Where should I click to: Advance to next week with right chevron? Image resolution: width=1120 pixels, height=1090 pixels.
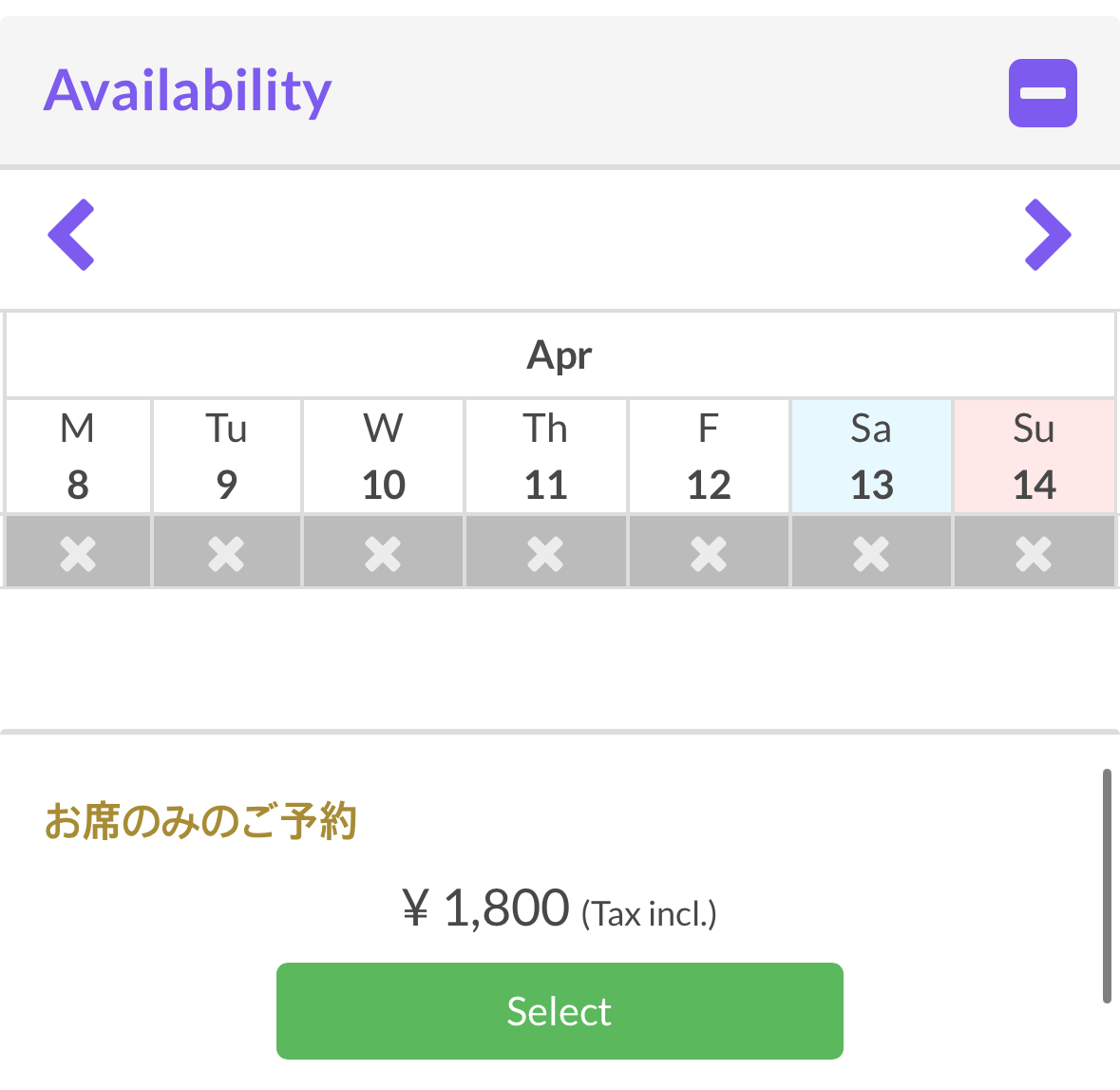point(1048,235)
